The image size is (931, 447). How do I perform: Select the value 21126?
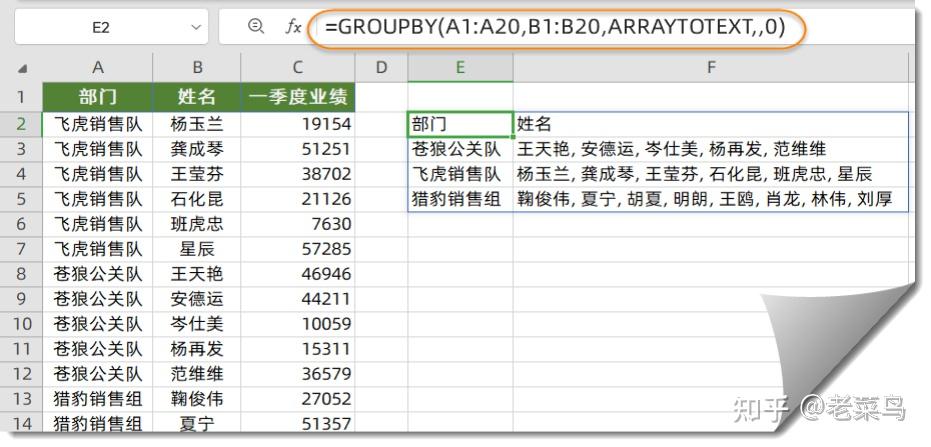pos(298,199)
